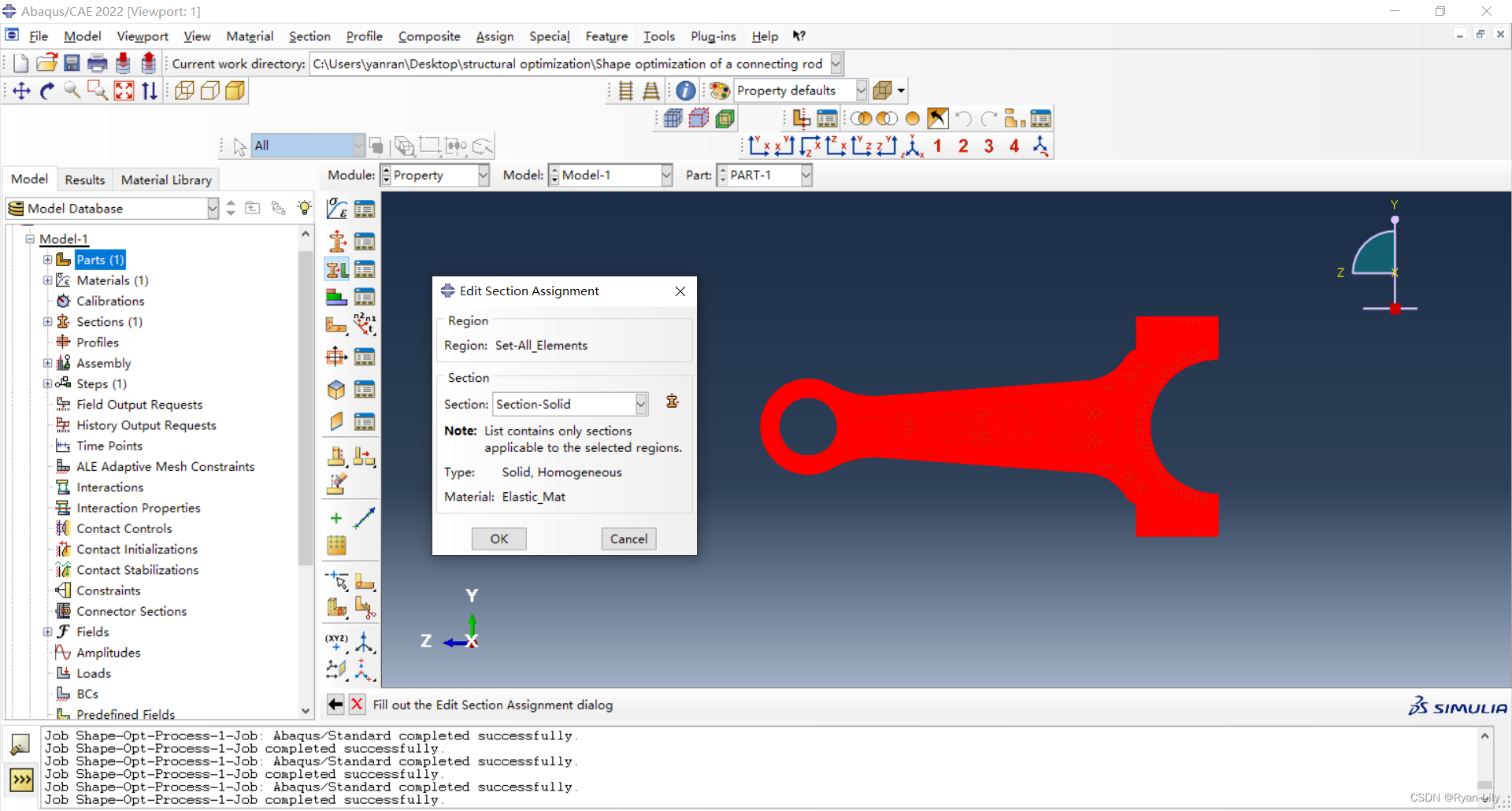Open the Section Assignment Manager
The image size is (1512, 811).
365,269
